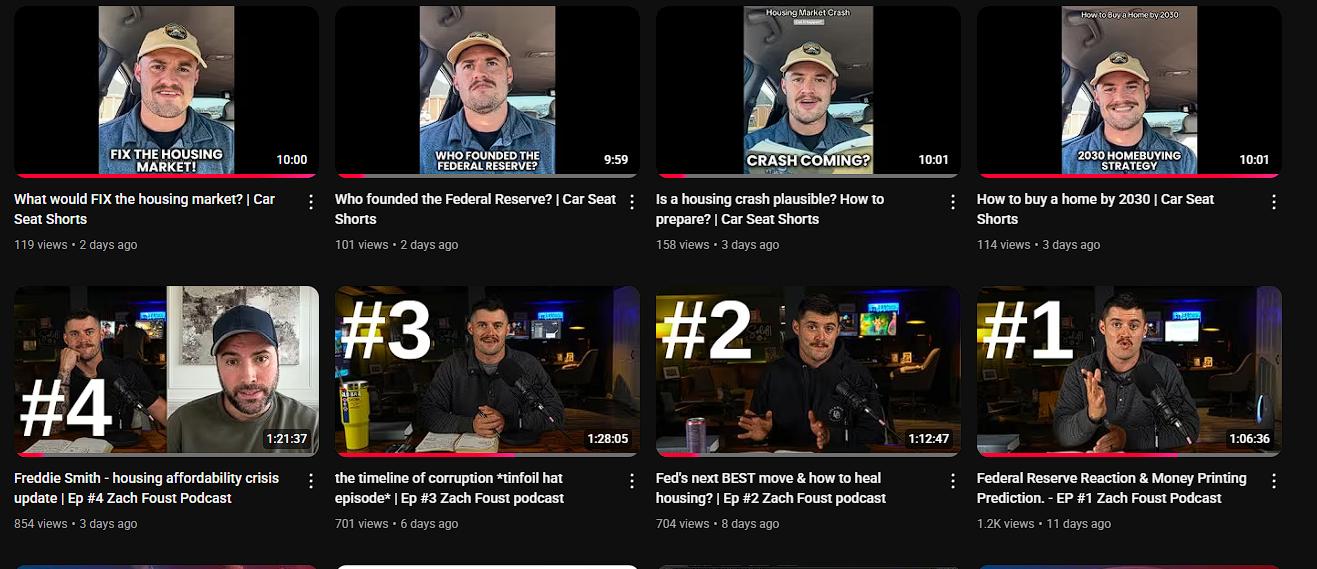Open three-dot menu for Fed's next BEST move episode

[x=953, y=481]
